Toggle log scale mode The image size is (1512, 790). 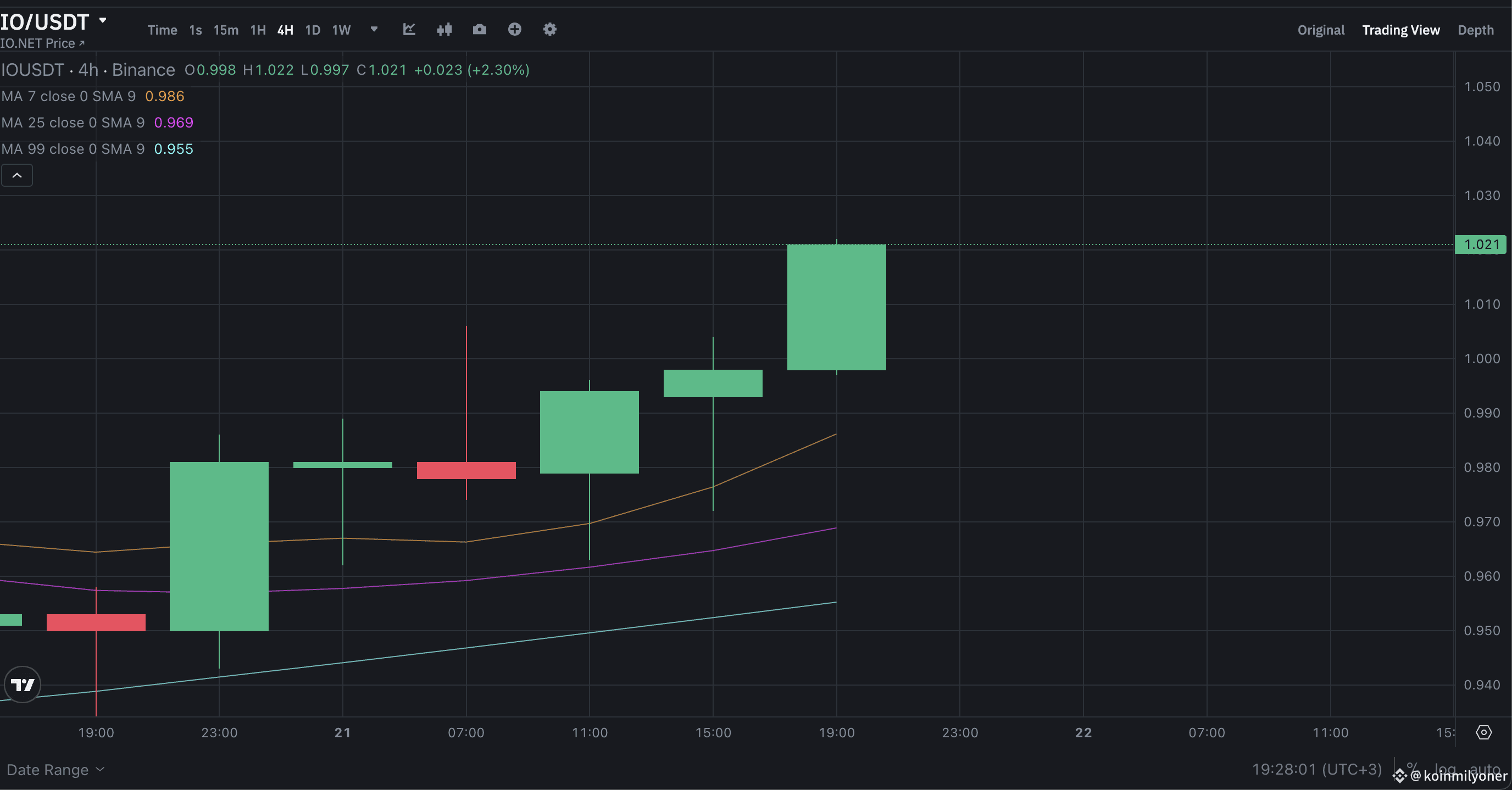pos(1444,768)
